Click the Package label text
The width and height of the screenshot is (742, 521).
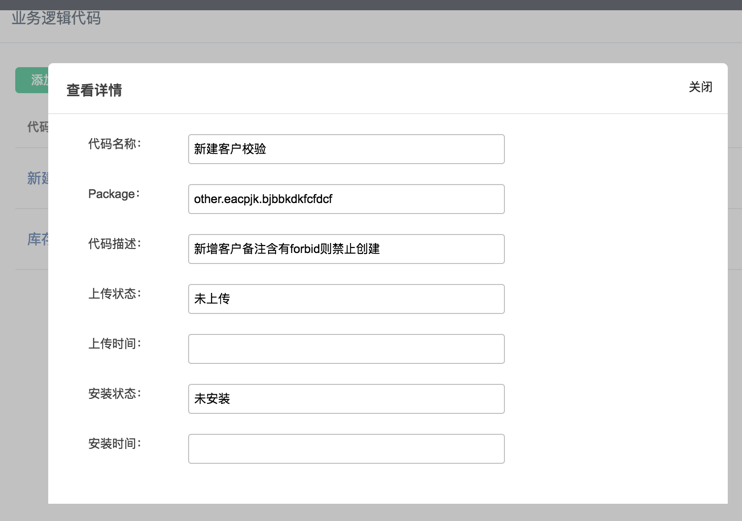(114, 194)
